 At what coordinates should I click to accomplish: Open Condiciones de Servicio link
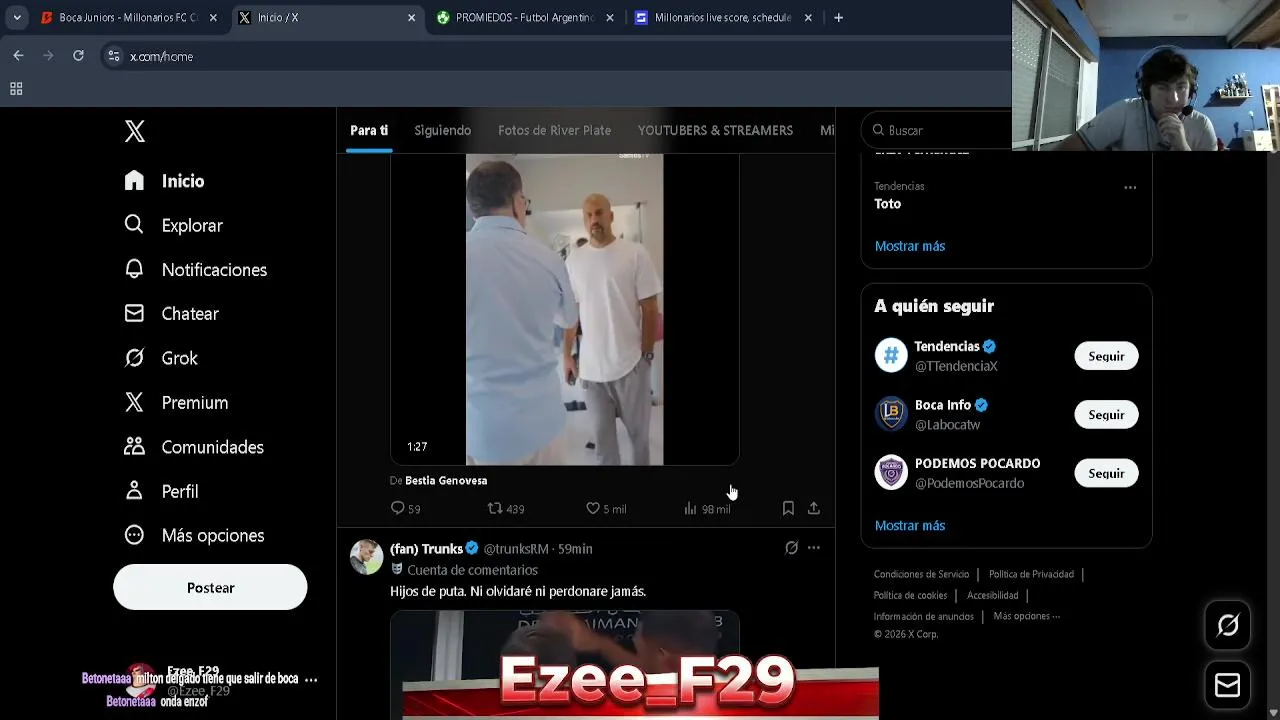[x=921, y=574]
